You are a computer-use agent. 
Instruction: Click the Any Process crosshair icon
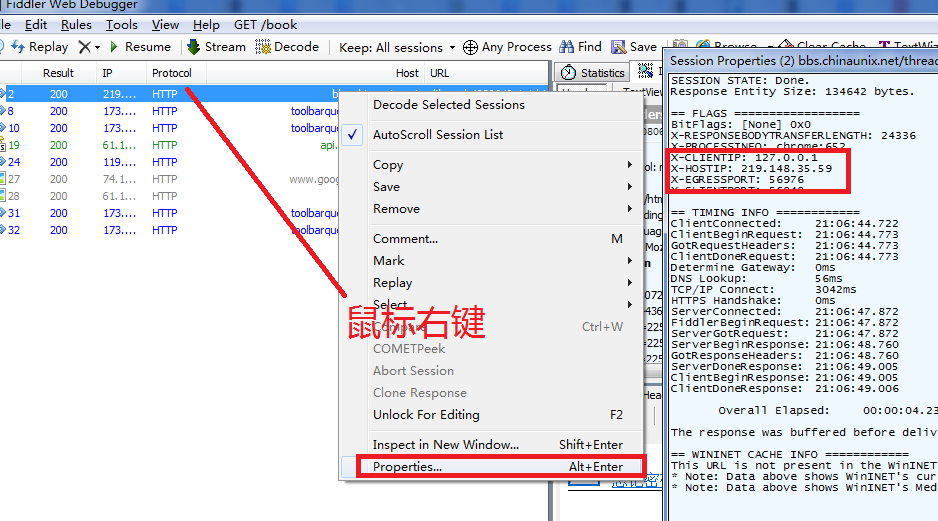pos(471,47)
